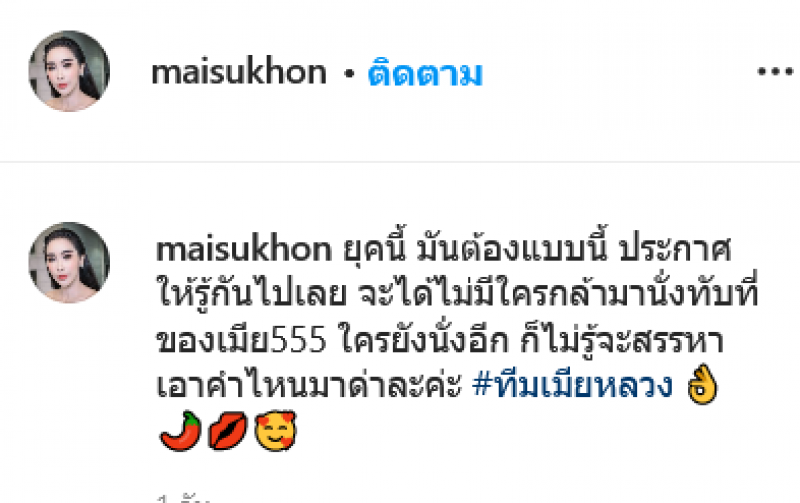The width and height of the screenshot is (800, 503).
Task: Click the phrase เอาคำไหนมาด่าละค่ะ
Action: pyautogui.click(x=309, y=385)
